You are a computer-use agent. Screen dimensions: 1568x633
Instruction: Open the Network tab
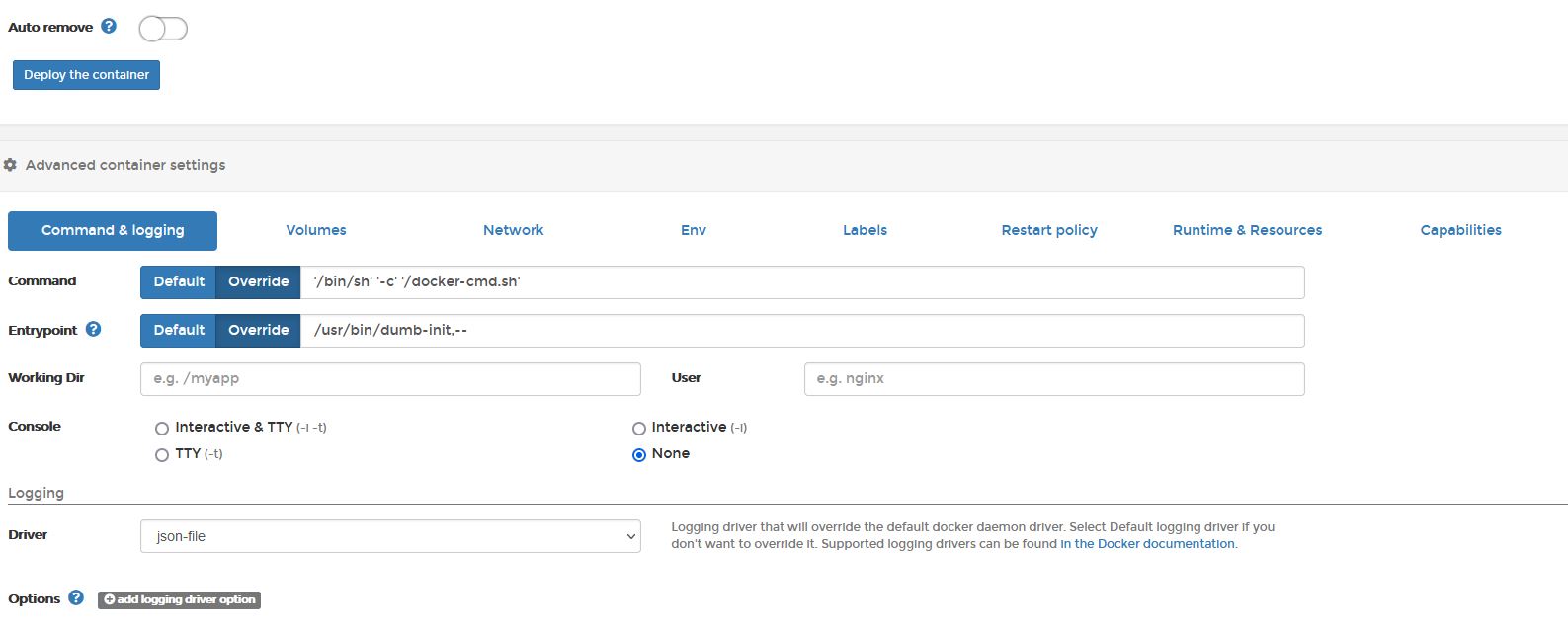tap(513, 230)
